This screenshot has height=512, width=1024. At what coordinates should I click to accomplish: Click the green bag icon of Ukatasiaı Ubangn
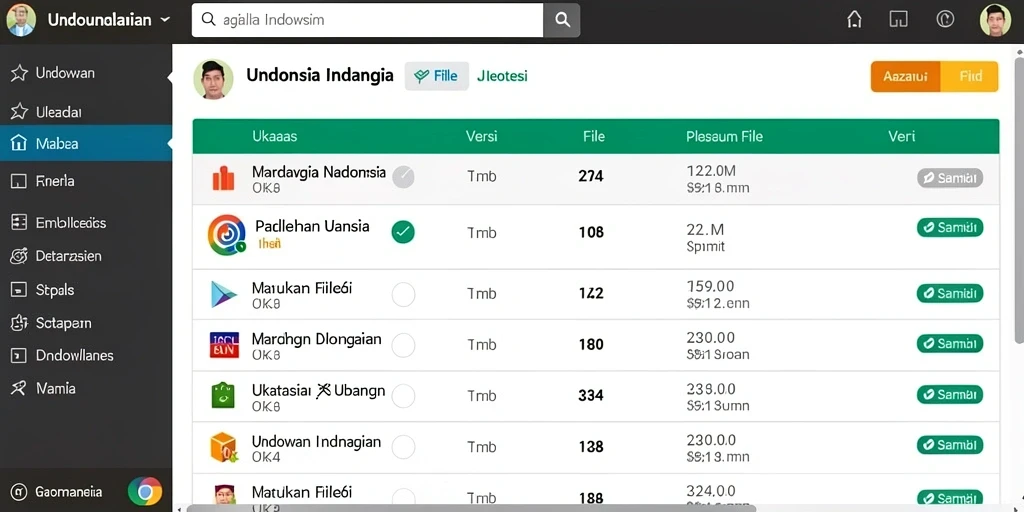223,396
